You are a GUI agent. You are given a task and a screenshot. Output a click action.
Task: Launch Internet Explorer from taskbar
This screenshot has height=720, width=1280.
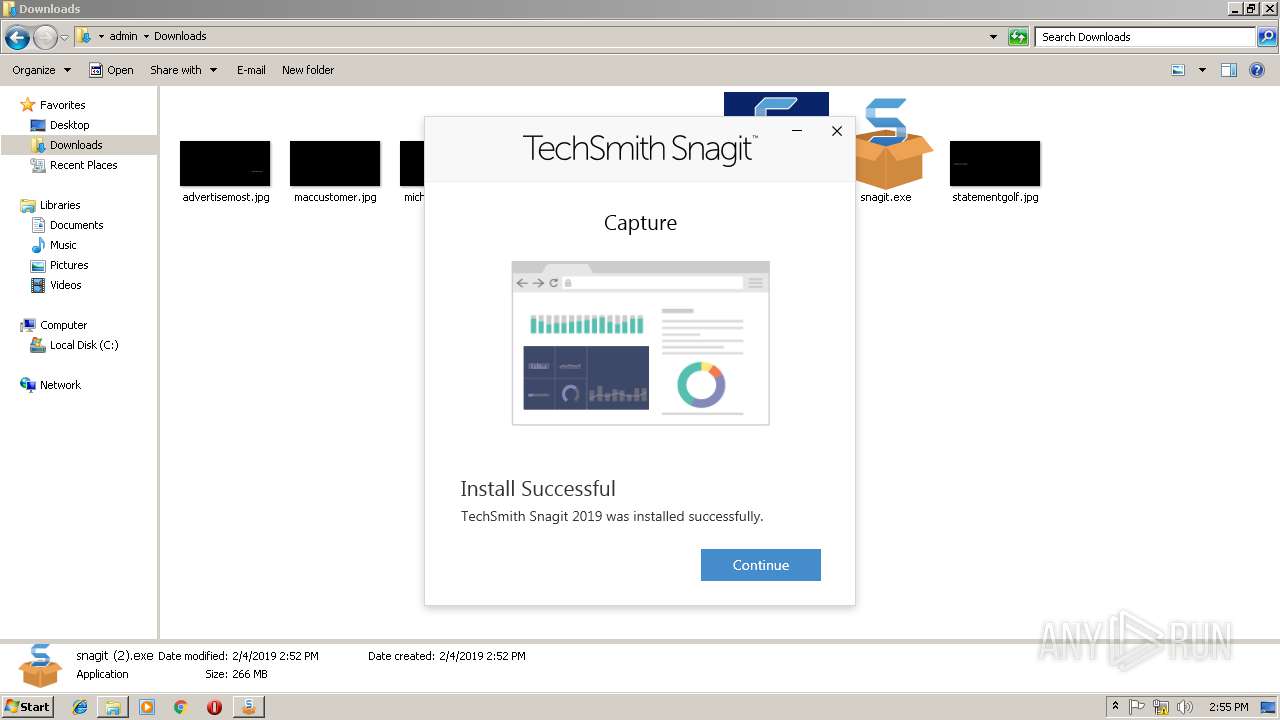coord(80,707)
